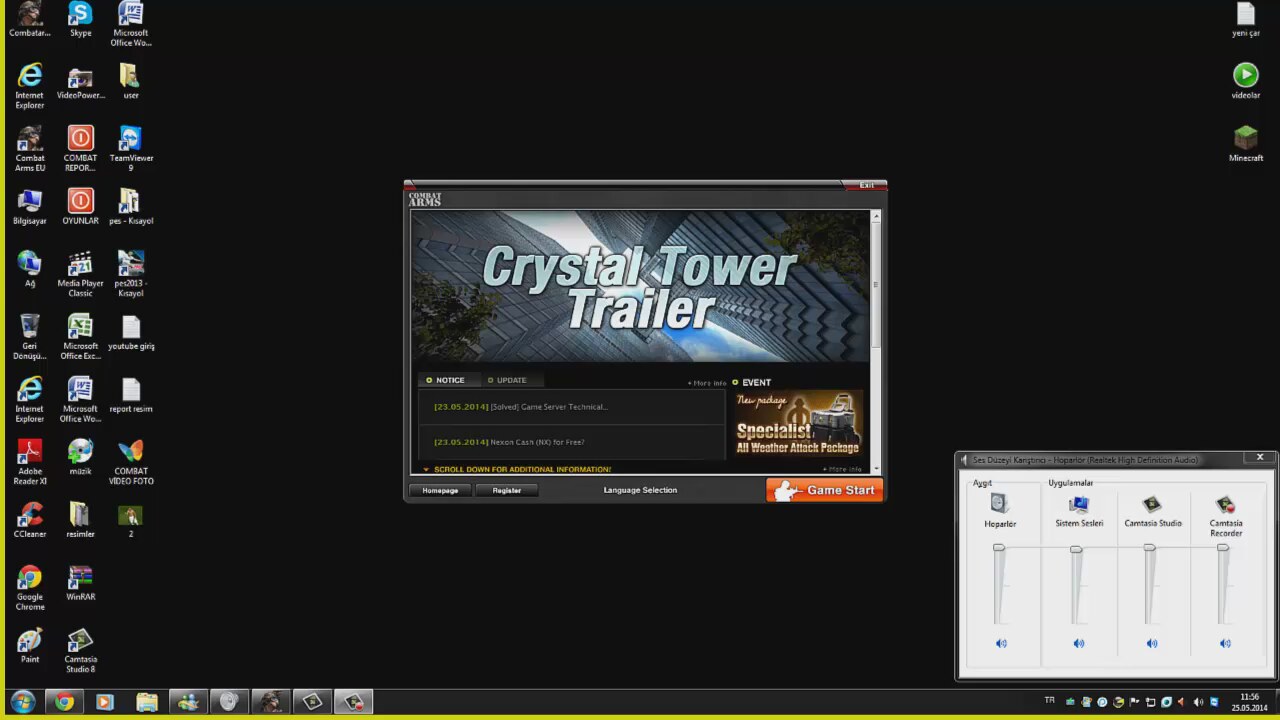Select the report resim file icon

pyautogui.click(x=131, y=396)
